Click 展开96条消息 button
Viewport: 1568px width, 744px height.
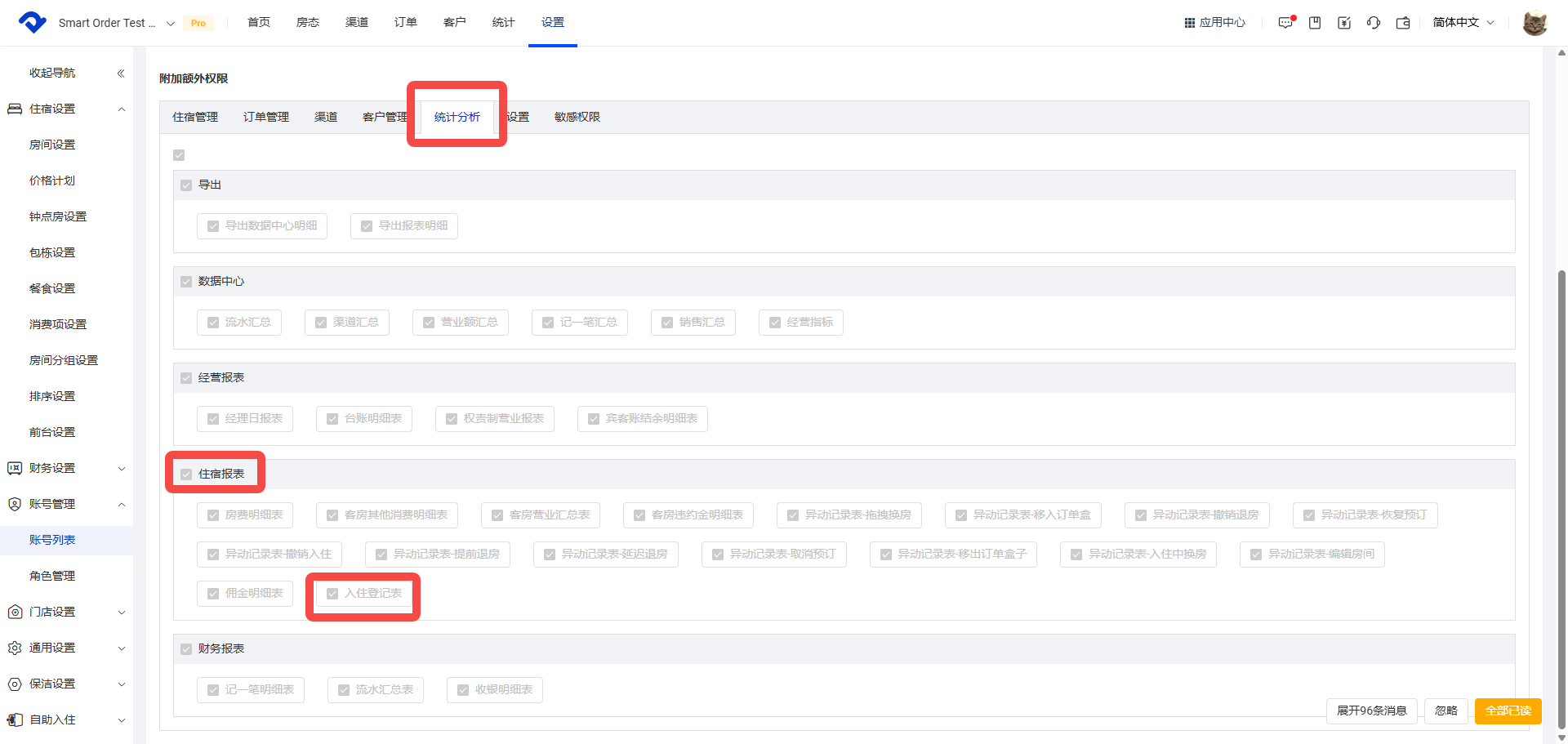coord(1371,711)
